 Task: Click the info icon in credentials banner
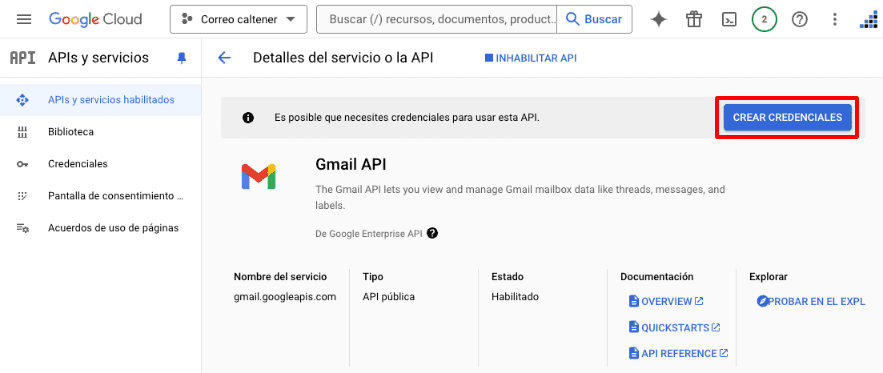click(247, 118)
